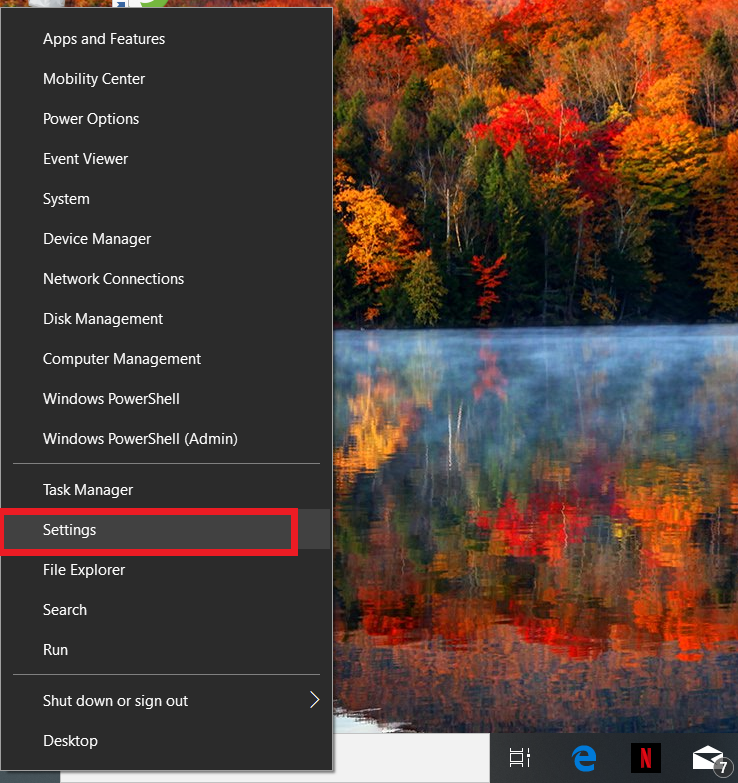Launch Event Viewer

(x=166, y=159)
